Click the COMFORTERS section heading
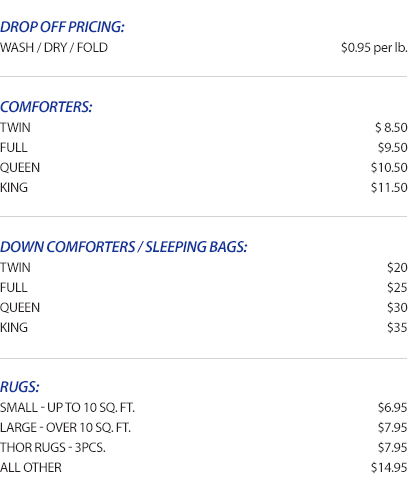Screen dimensions: 415x504 click(x=46, y=107)
